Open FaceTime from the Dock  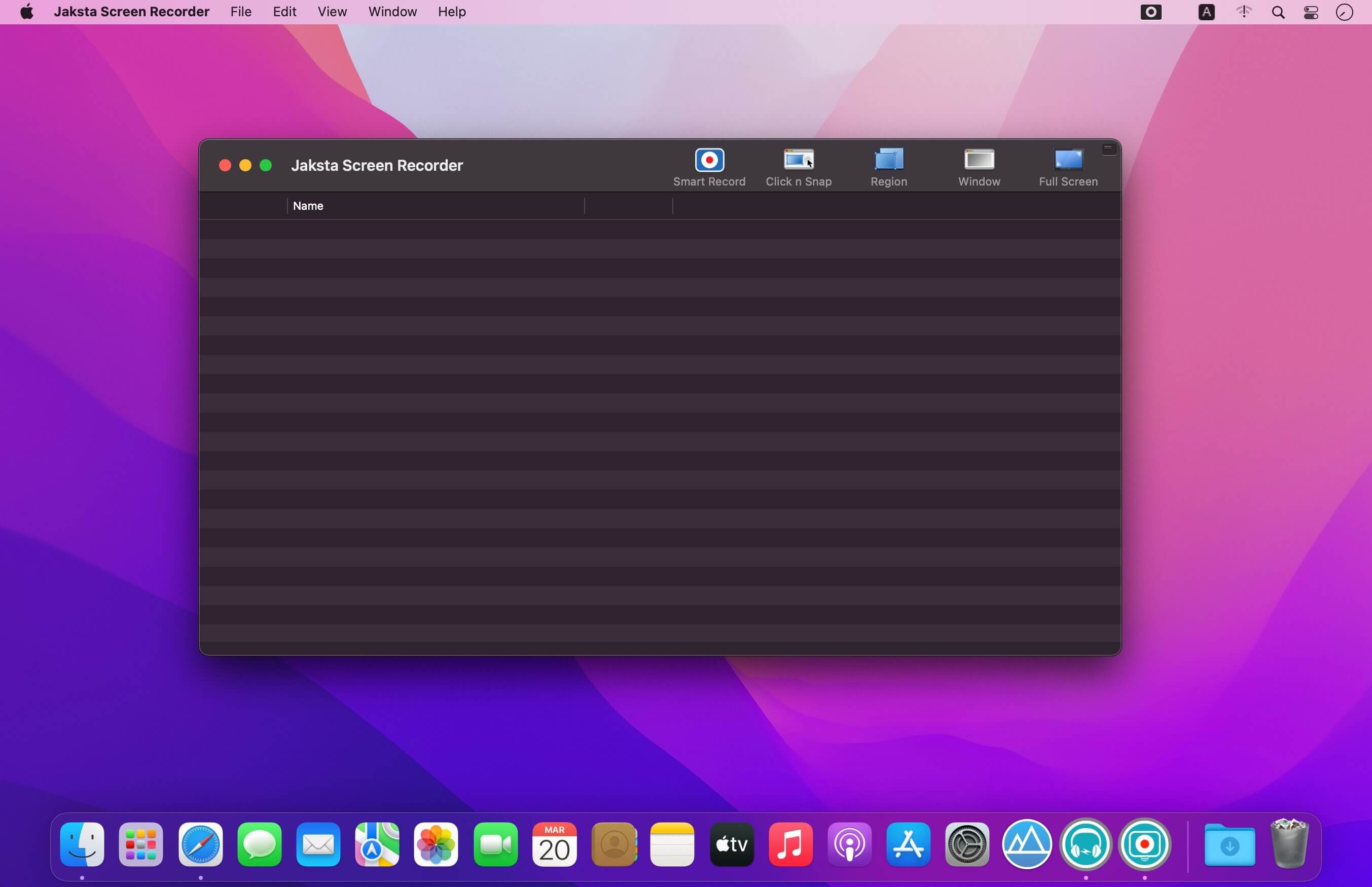click(495, 844)
